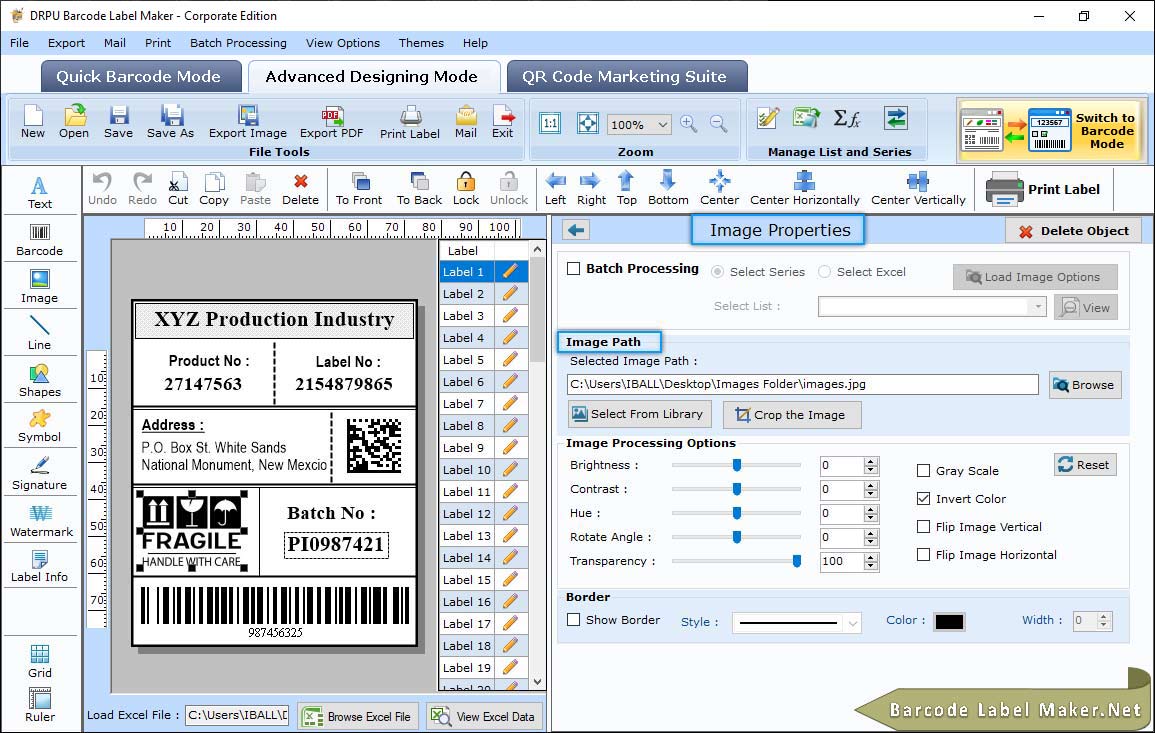Toggle the Ruler option in sidebar
Viewport: 1155px width, 733px height.
tap(40, 705)
